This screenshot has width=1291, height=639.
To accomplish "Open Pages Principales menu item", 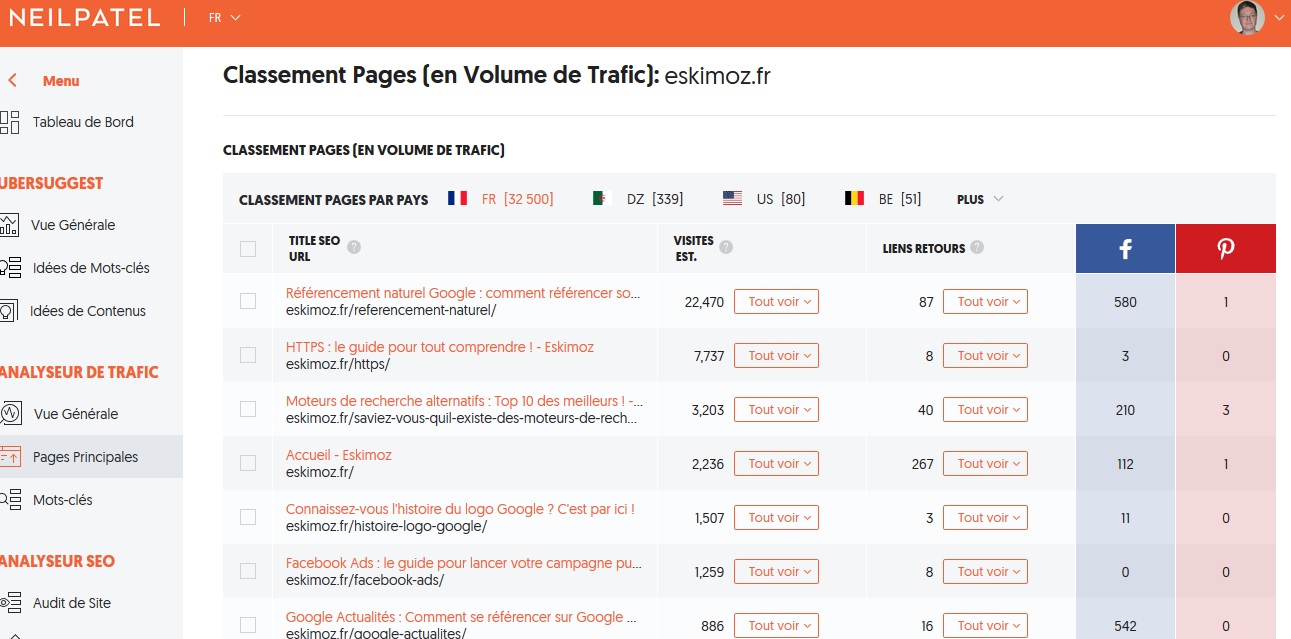I will pos(85,457).
